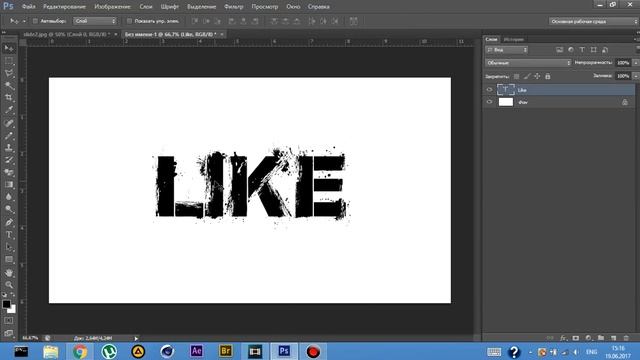Filter layers by adjustment layers

click(571, 50)
